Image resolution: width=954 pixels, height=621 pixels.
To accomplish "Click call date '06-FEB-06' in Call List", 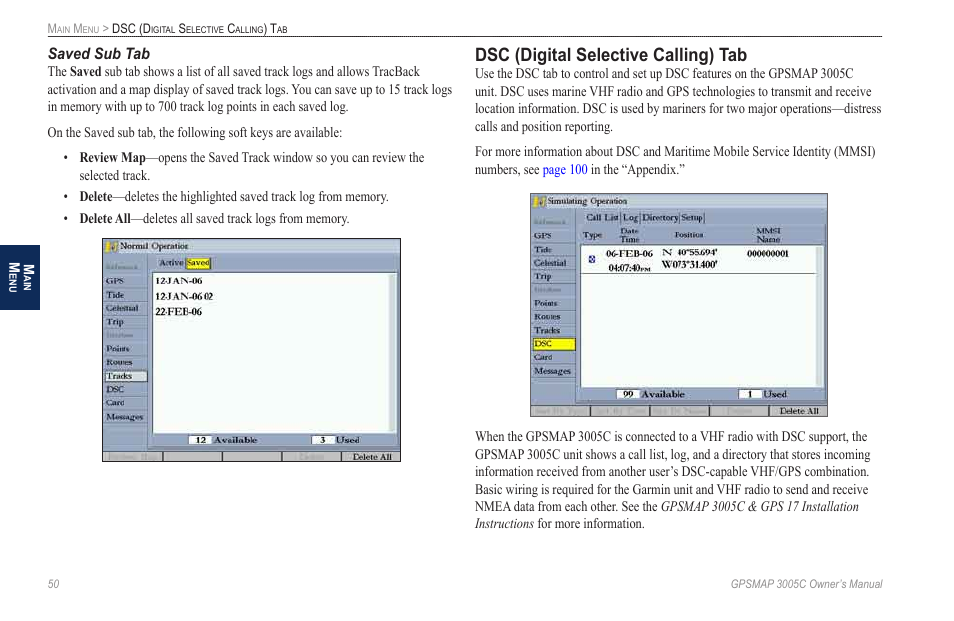I will [629, 254].
